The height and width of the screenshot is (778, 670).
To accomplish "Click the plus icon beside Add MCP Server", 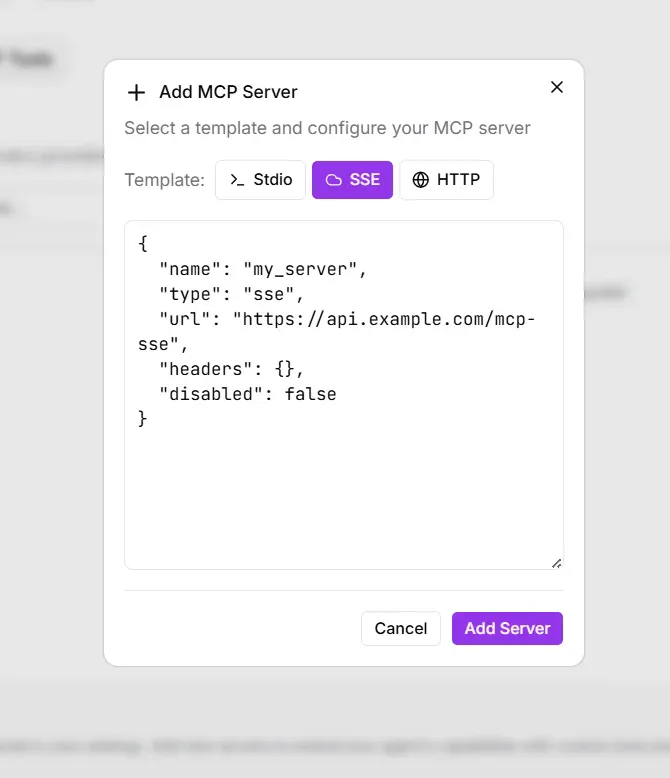I will (x=136, y=93).
